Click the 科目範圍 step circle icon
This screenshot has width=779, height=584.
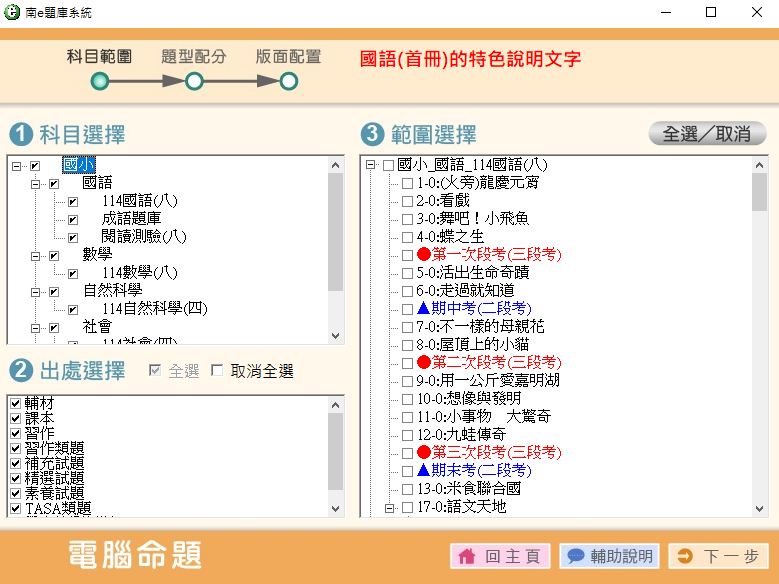[x=99, y=81]
